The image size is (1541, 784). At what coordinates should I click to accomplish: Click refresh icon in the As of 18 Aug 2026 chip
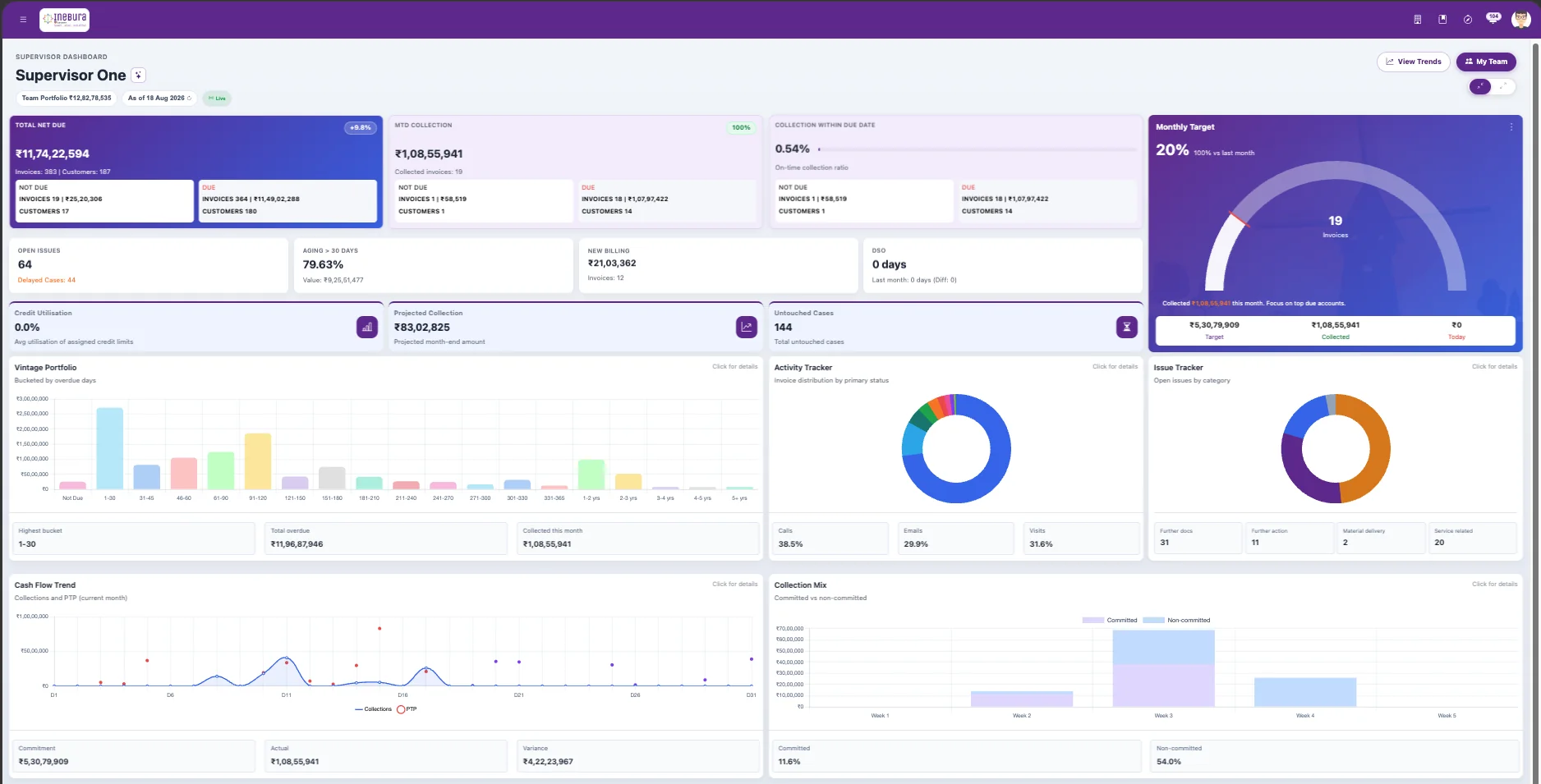coord(189,98)
